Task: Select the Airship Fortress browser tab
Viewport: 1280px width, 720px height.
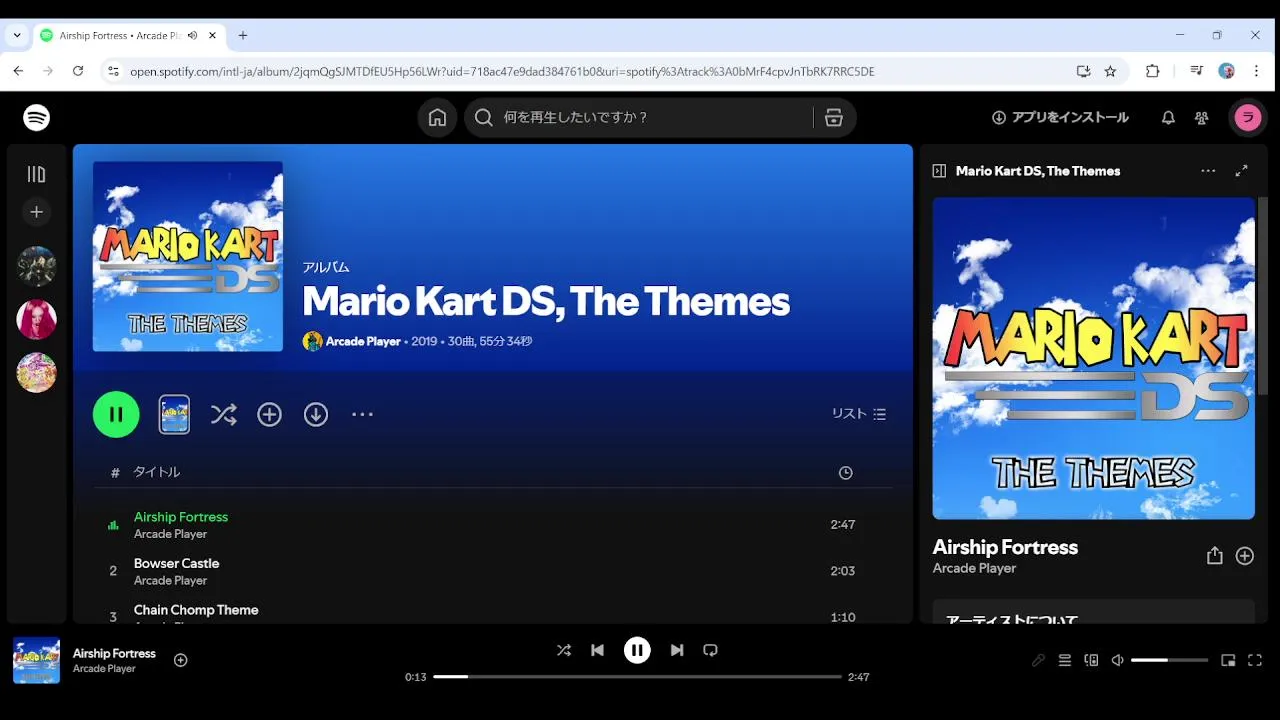Action: [x=129, y=35]
